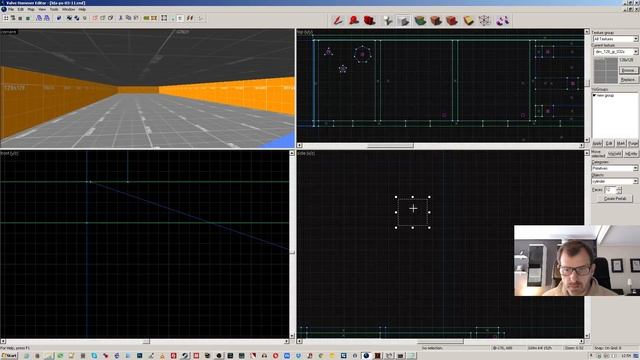The width and height of the screenshot is (640, 360).
Task: Toggle the 3D grid display
Action: 13,18
